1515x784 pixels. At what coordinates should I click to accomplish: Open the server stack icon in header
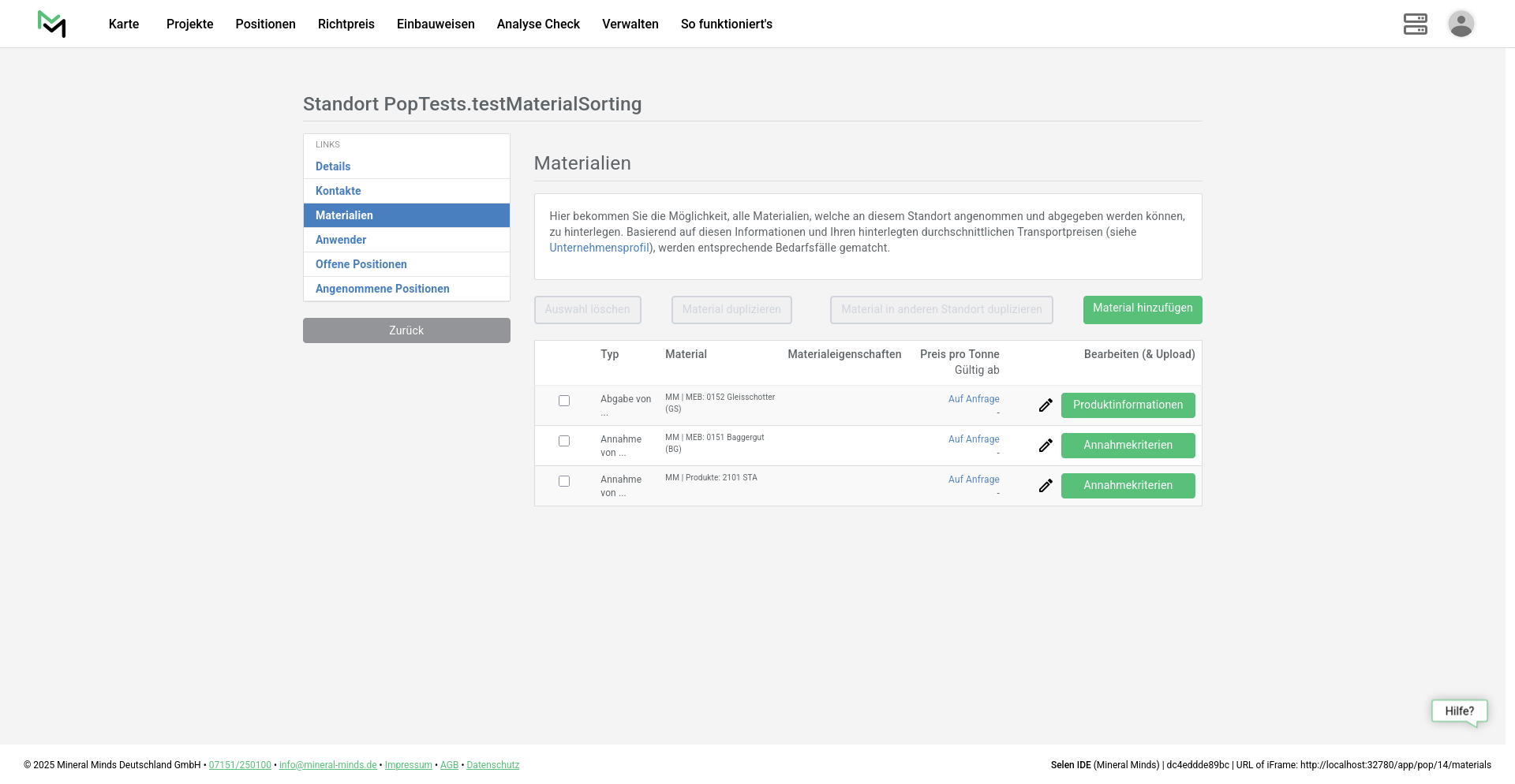pyautogui.click(x=1415, y=24)
